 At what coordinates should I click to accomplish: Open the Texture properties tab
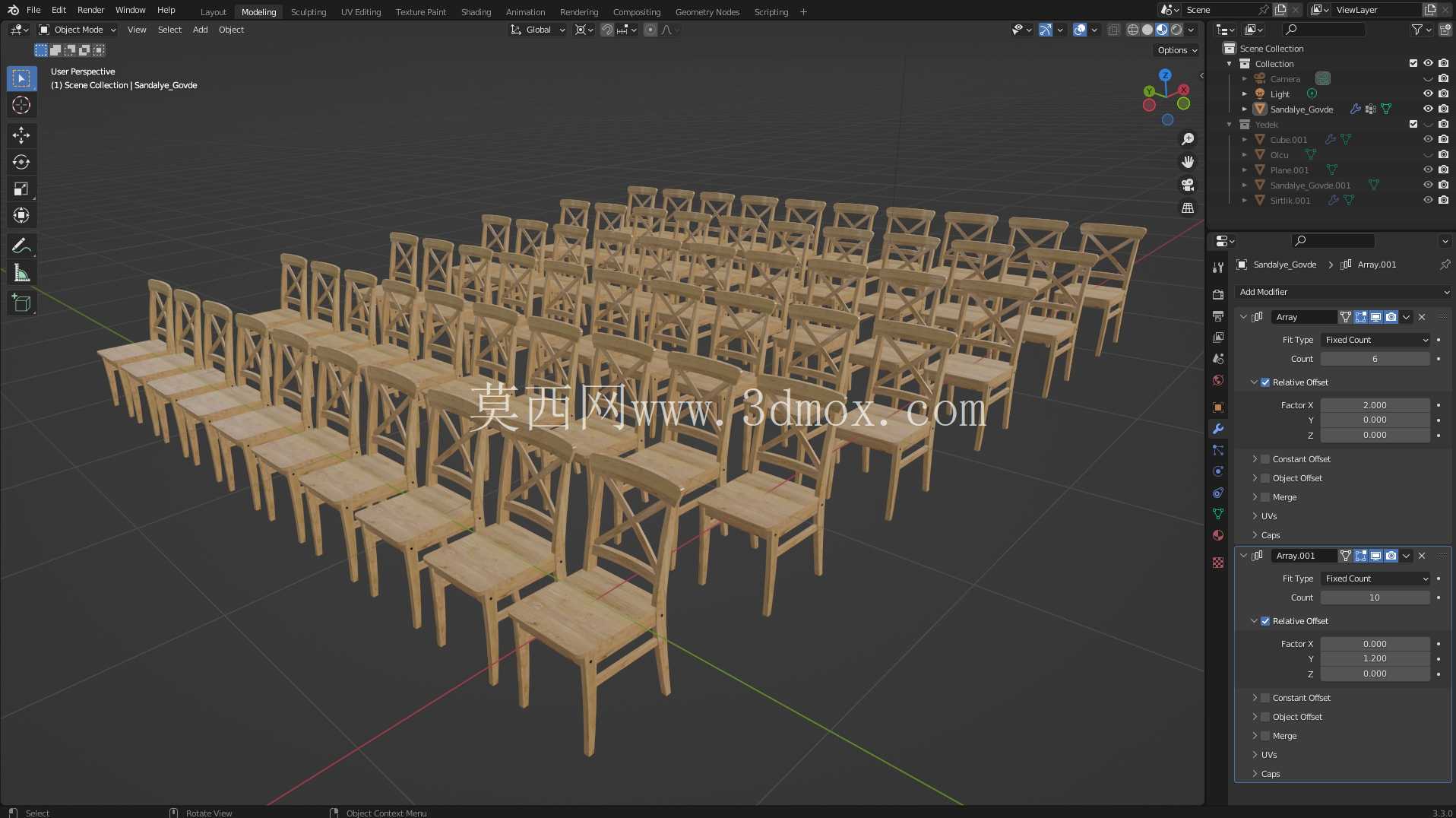1218,563
